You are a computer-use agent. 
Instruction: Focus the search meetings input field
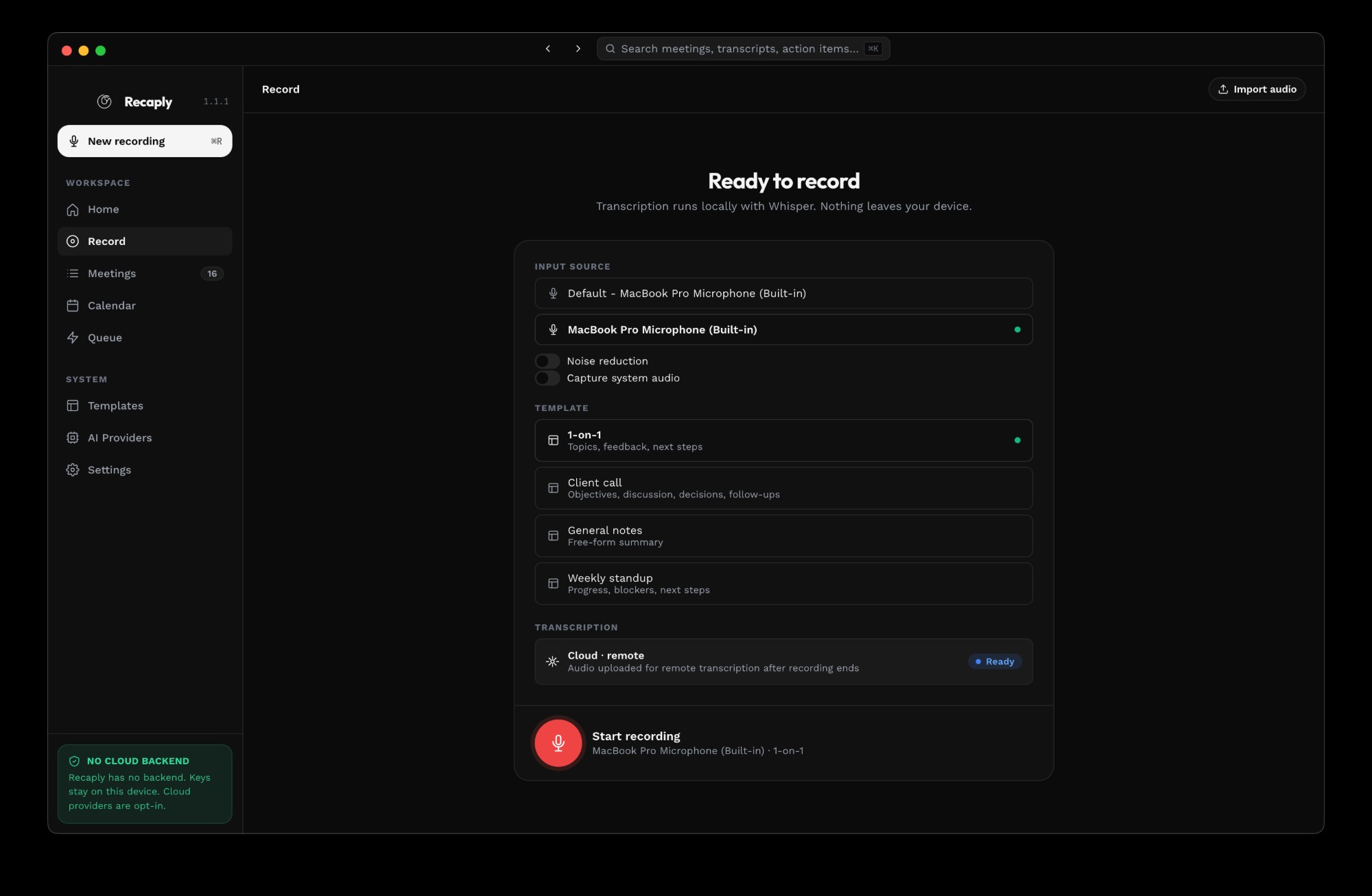point(743,49)
